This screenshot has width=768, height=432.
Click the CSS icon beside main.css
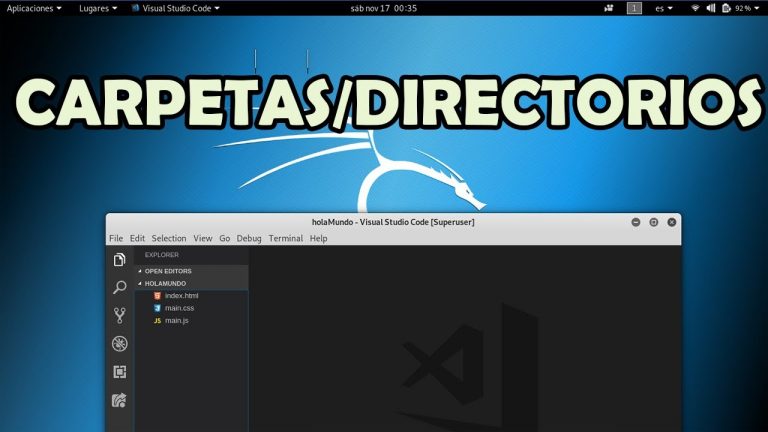click(157, 308)
